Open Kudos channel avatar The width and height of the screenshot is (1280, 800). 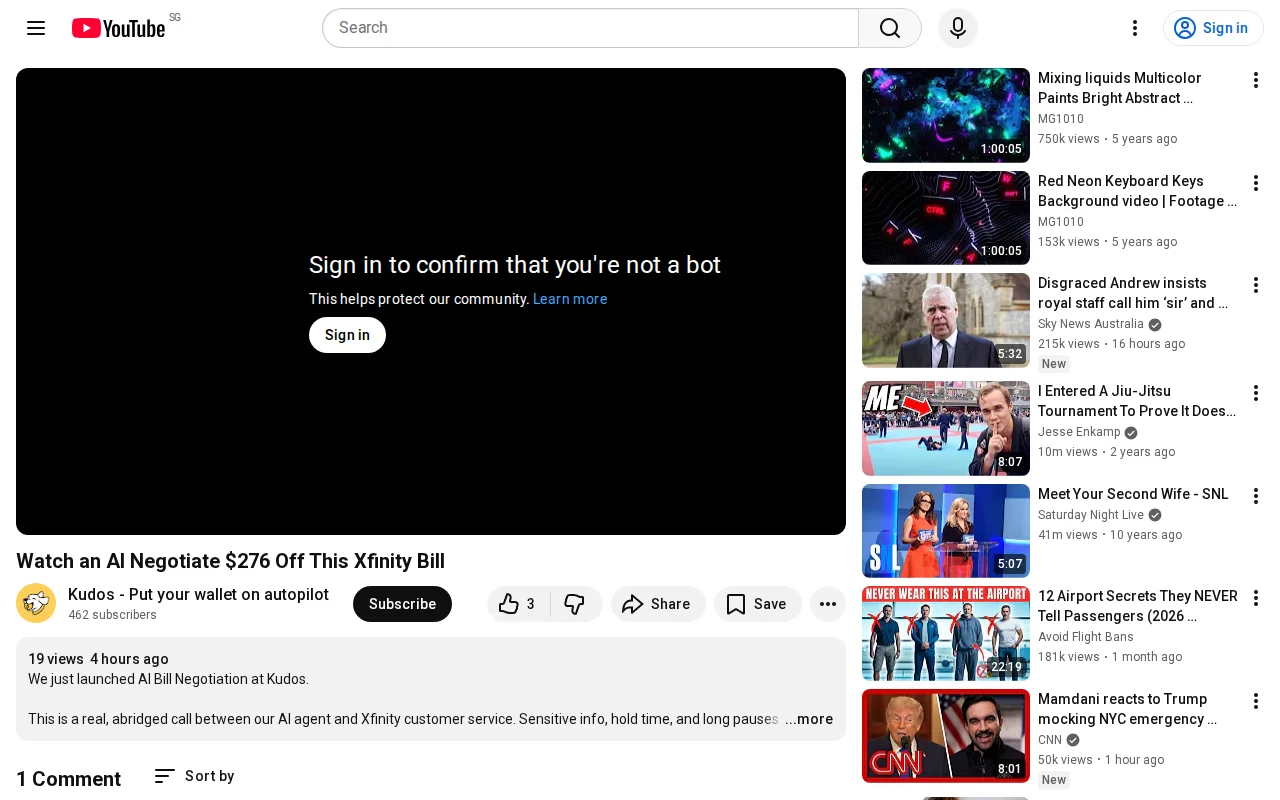point(36,603)
